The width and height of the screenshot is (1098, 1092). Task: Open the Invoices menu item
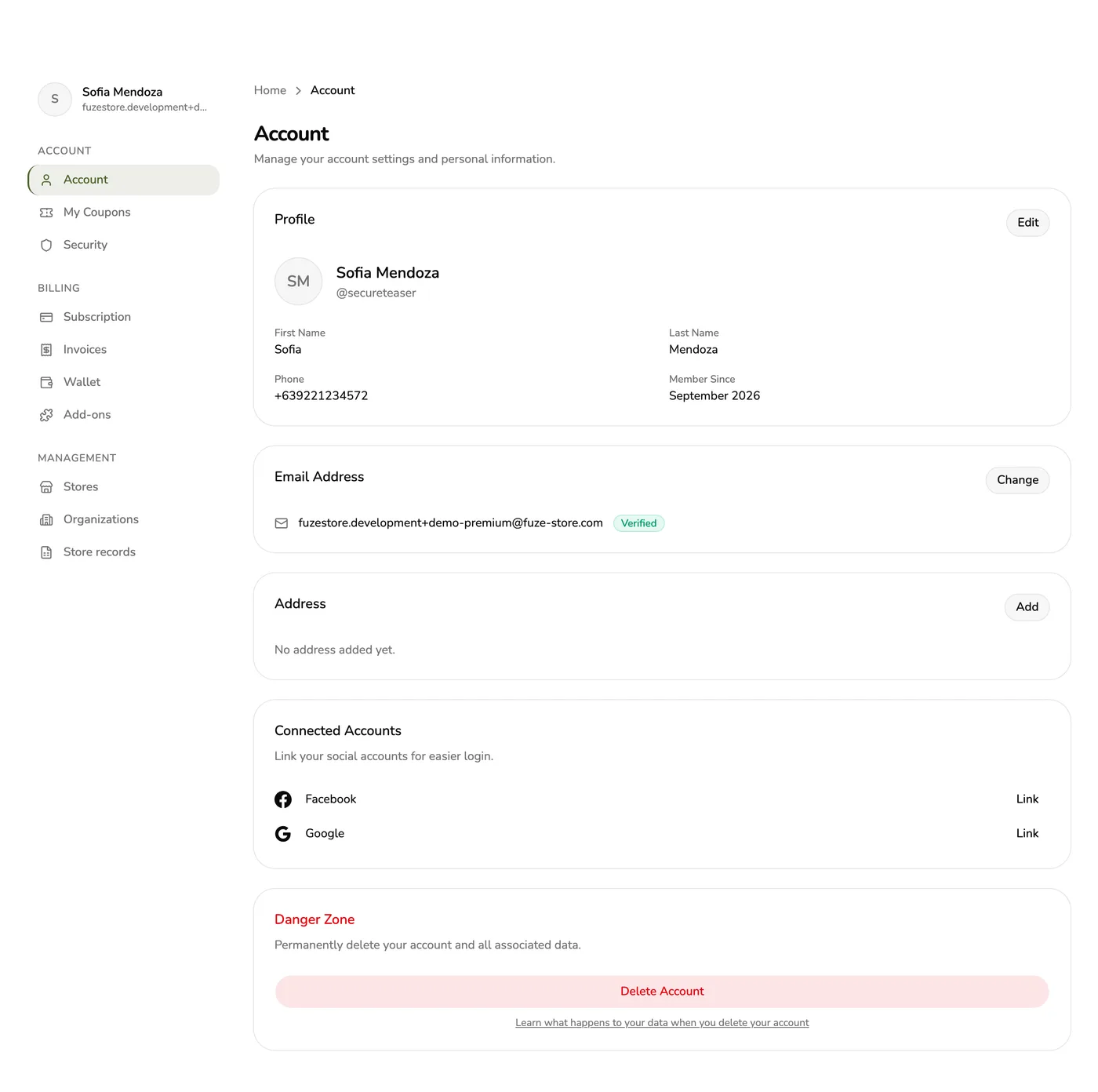(124, 350)
